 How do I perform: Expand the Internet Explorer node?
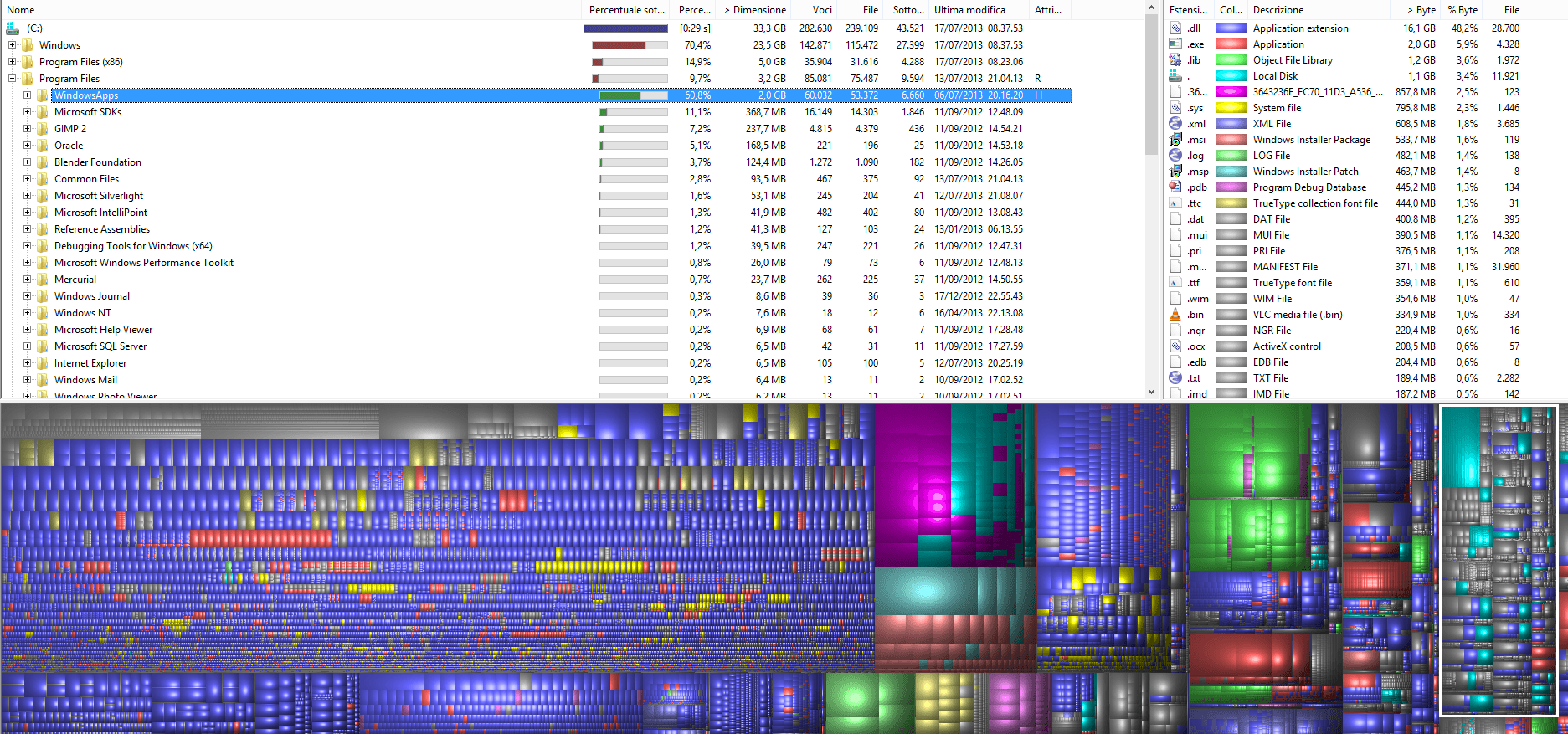tap(27, 363)
